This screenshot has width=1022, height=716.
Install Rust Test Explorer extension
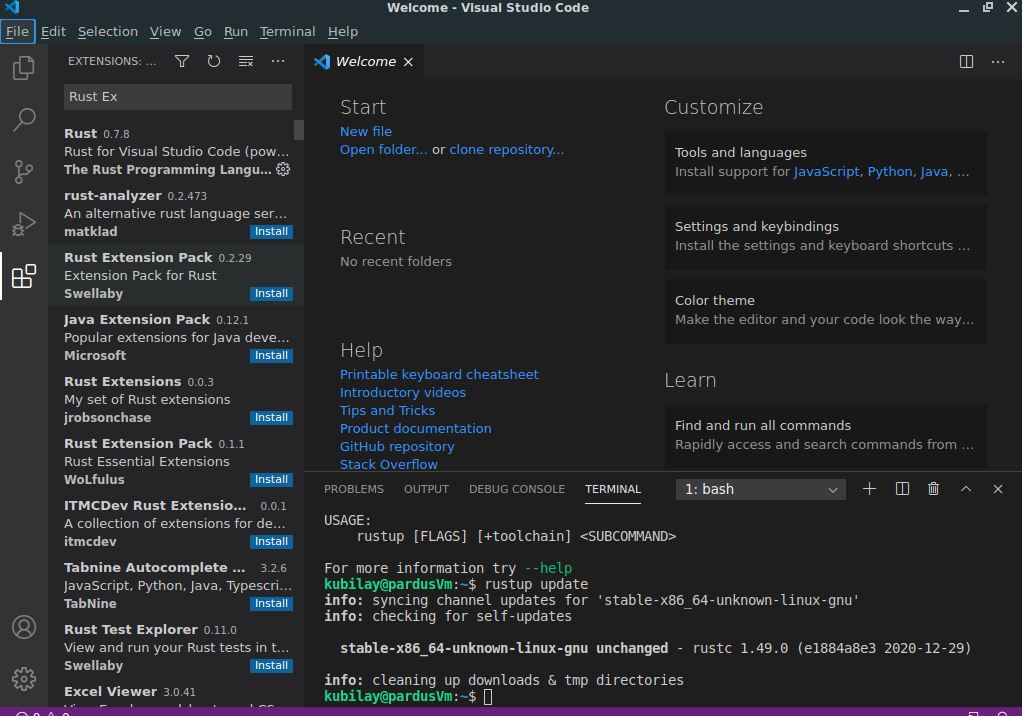click(x=271, y=666)
